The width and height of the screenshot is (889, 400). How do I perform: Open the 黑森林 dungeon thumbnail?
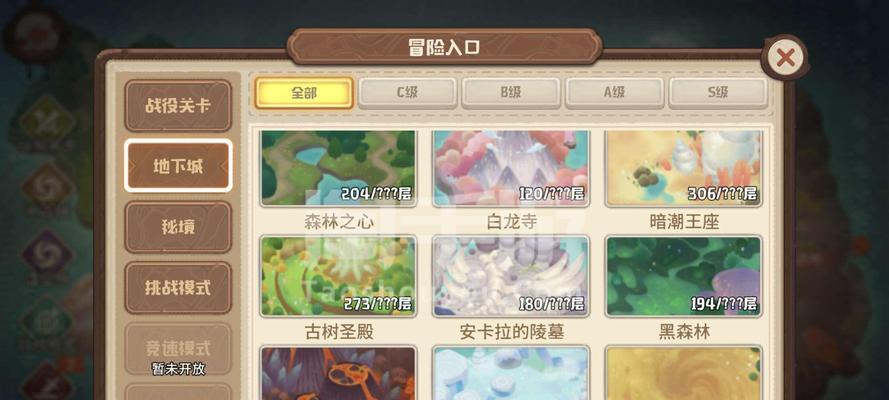pos(684,276)
